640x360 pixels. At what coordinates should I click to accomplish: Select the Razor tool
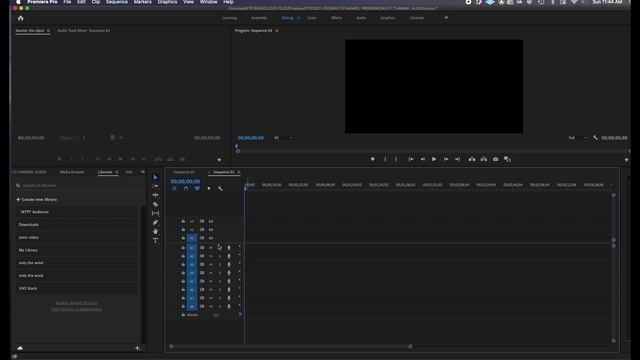point(155,204)
